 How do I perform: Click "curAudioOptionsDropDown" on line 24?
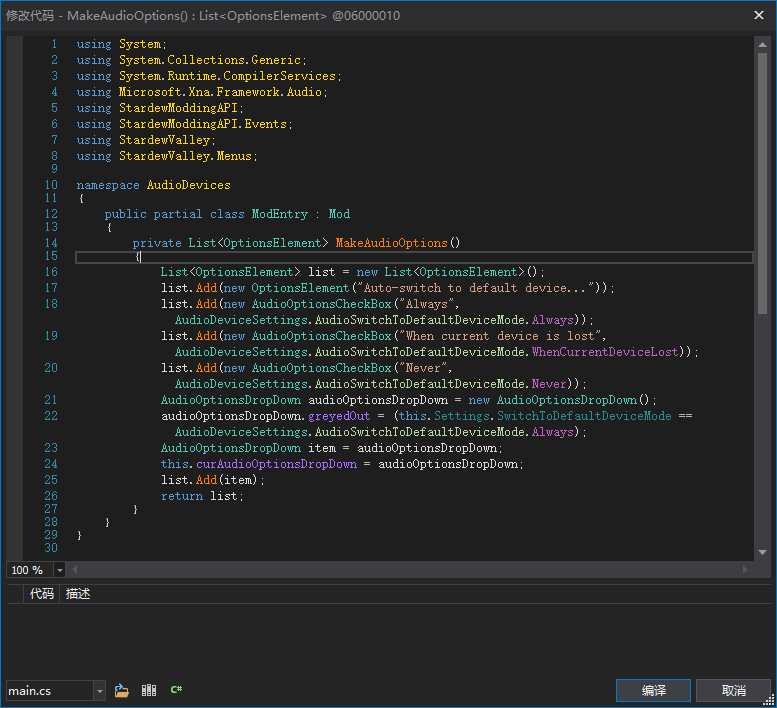(x=277, y=464)
